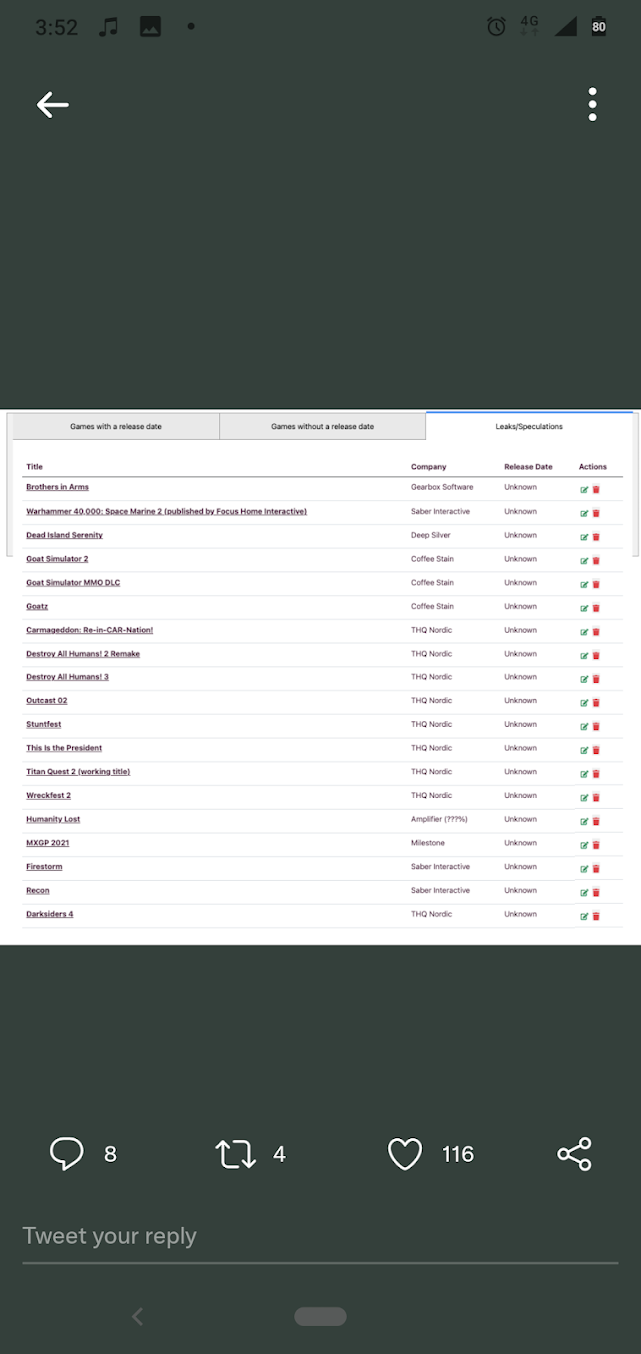The width and height of the screenshot is (641, 1354).
Task: Click the edit icon in Humanity Lost row
Action: pos(584,822)
